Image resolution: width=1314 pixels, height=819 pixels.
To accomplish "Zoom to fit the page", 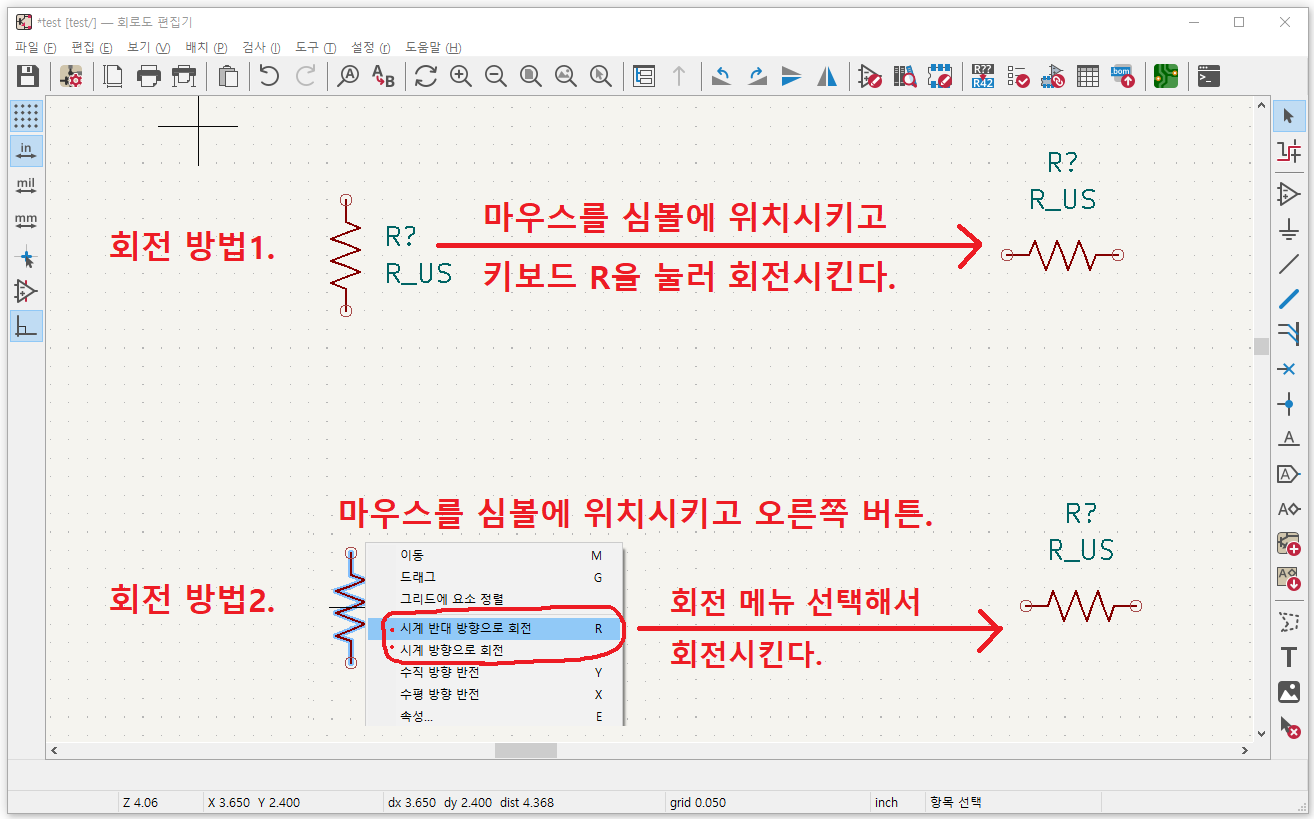I will coord(530,76).
